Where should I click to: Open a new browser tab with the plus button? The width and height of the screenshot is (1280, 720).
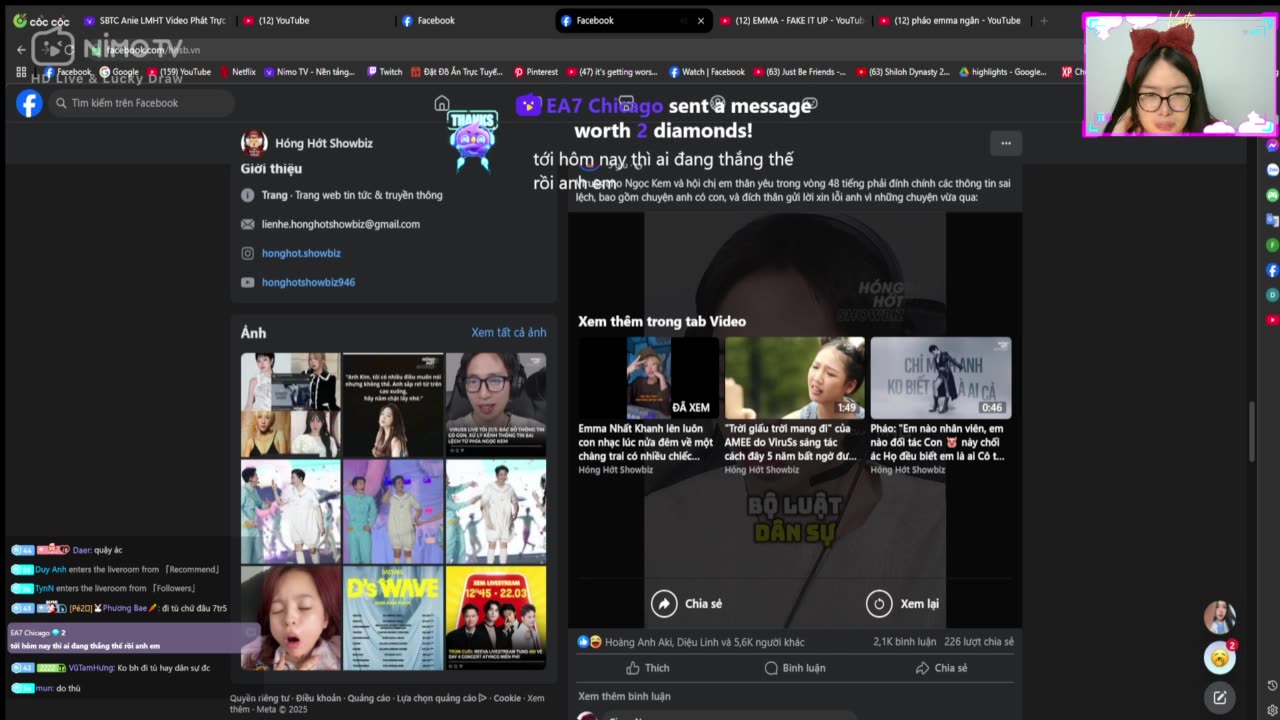[x=1044, y=20]
